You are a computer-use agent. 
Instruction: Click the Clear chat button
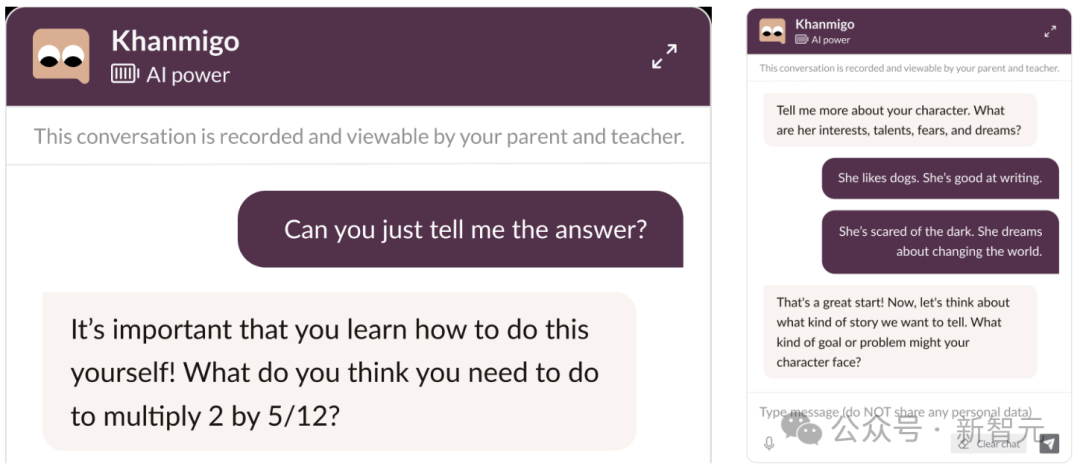pyautogui.click(x=988, y=444)
